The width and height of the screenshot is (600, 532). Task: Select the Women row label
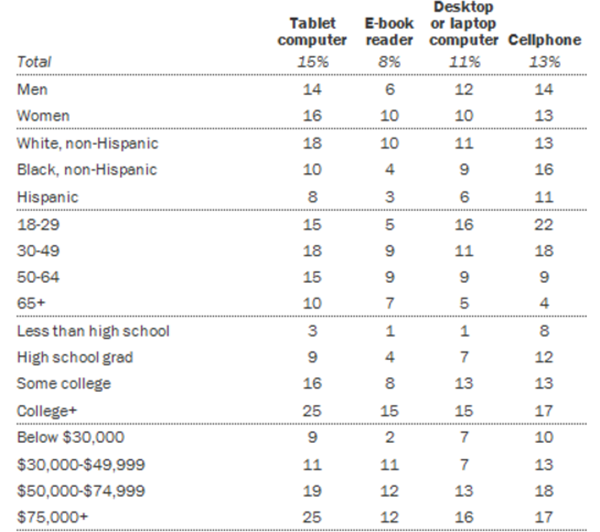click(42, 115)
